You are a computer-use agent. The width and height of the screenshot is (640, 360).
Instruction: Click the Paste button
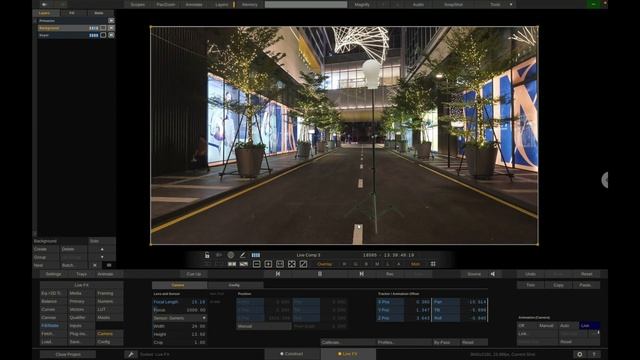point(585,285)
